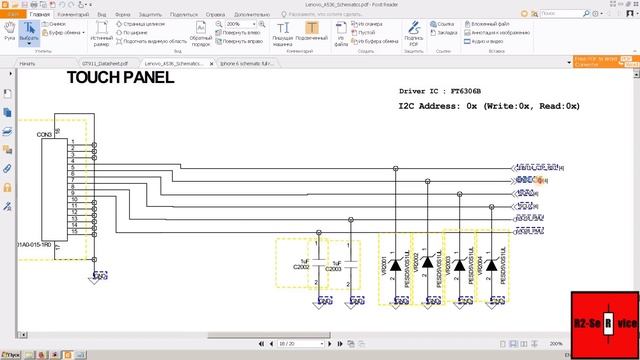The width and height of the screenshot is (640, 360).
Task: Click the Print icon in quick access toolbar
Action: 34,4
